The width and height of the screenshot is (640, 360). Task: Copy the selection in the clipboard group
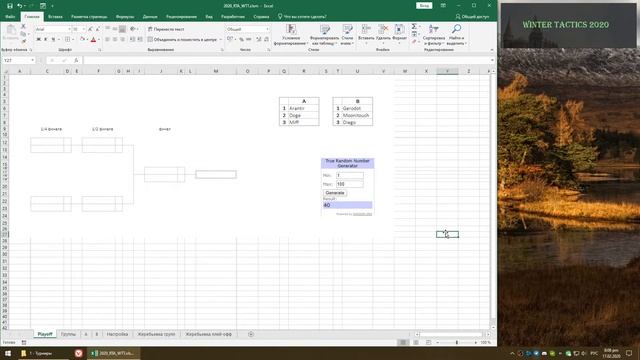(23, 34)
